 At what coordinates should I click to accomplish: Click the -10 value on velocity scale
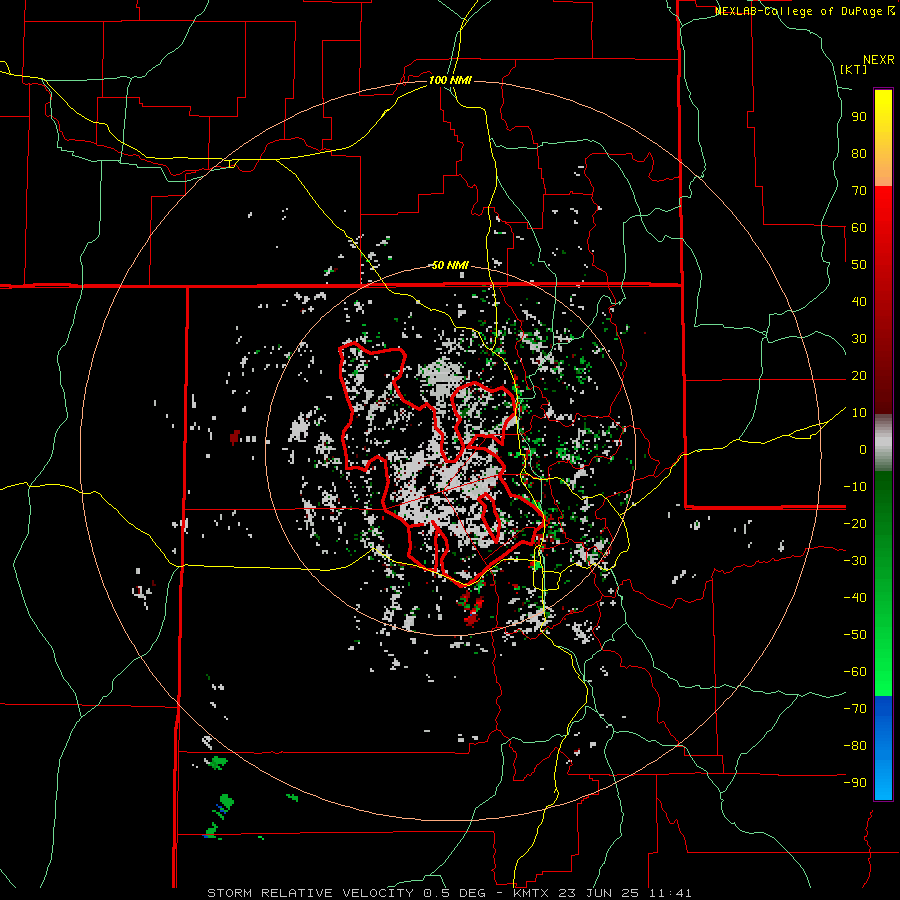(x=855, y=487)
